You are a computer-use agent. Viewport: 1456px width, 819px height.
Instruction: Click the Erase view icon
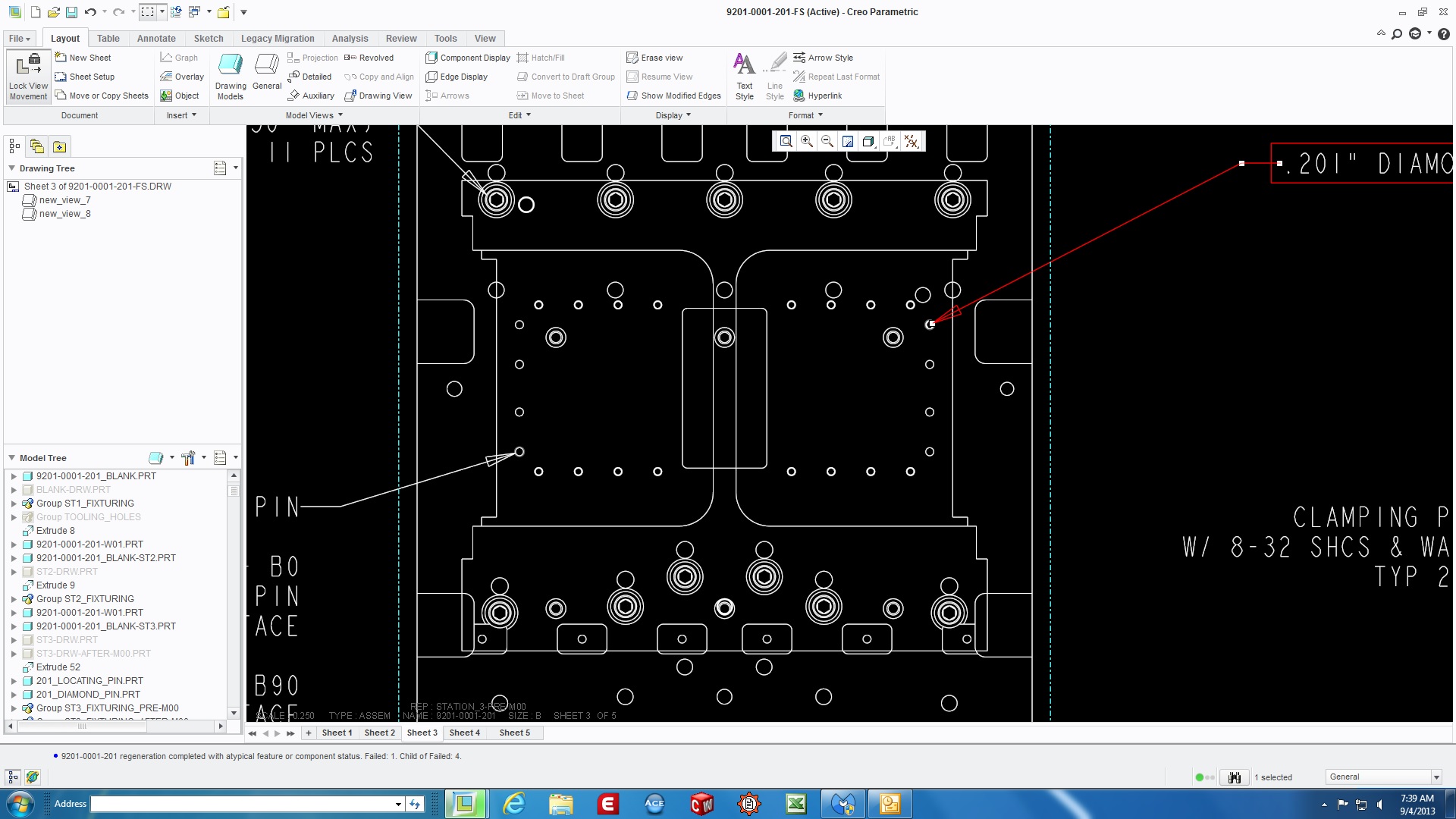pyautogui.click(x=655, y=57)
